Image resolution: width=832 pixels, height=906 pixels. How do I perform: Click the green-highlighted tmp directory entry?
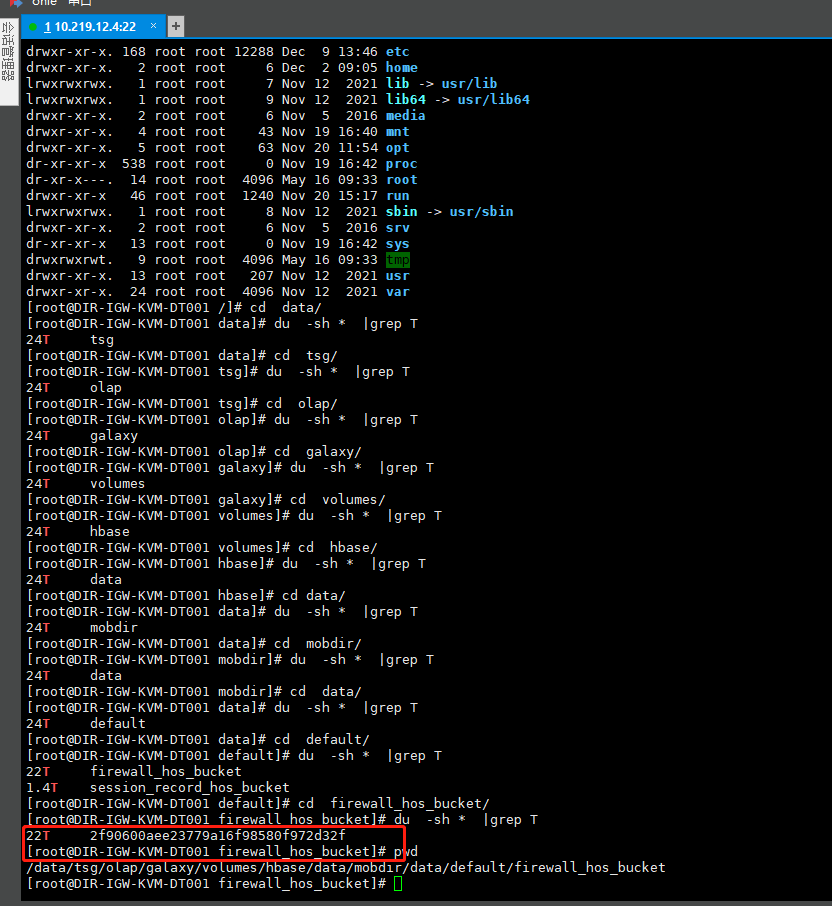[x=397, y=260]
